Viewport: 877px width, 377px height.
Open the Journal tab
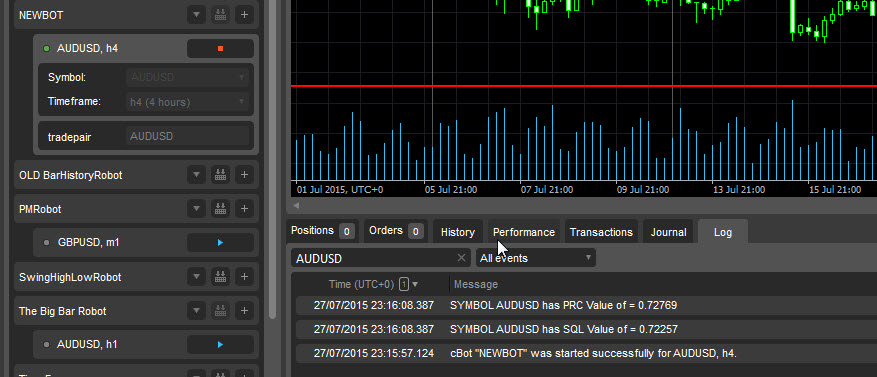pos(668,232)
